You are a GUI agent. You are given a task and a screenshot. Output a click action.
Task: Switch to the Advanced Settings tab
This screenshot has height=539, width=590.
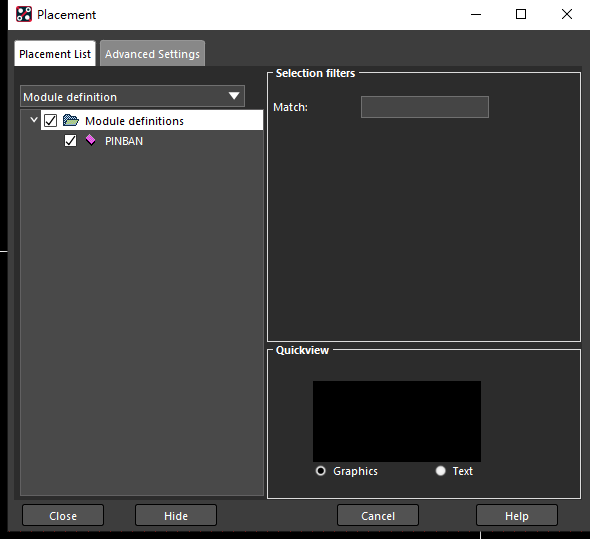click(152, 54)
